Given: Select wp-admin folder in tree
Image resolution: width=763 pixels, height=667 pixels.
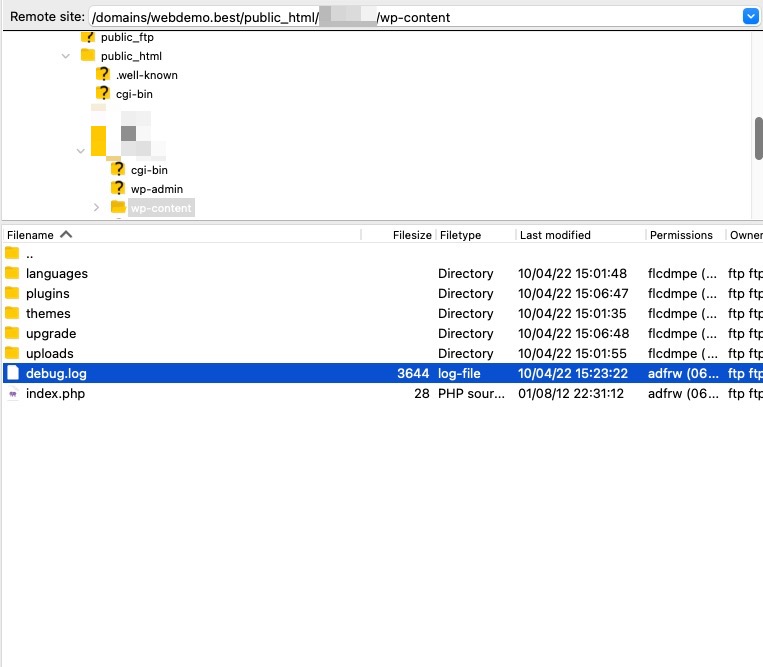Looking at the screenshot, I should coord(157,189).
